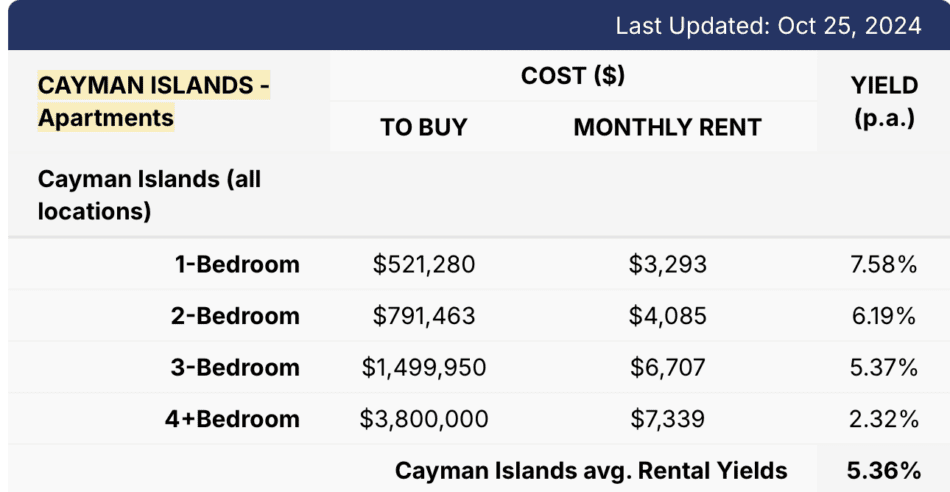Screen dimensions: 950x492
Task: Select the Cayman Islands (all locations) label
Action: coord(149,195)
